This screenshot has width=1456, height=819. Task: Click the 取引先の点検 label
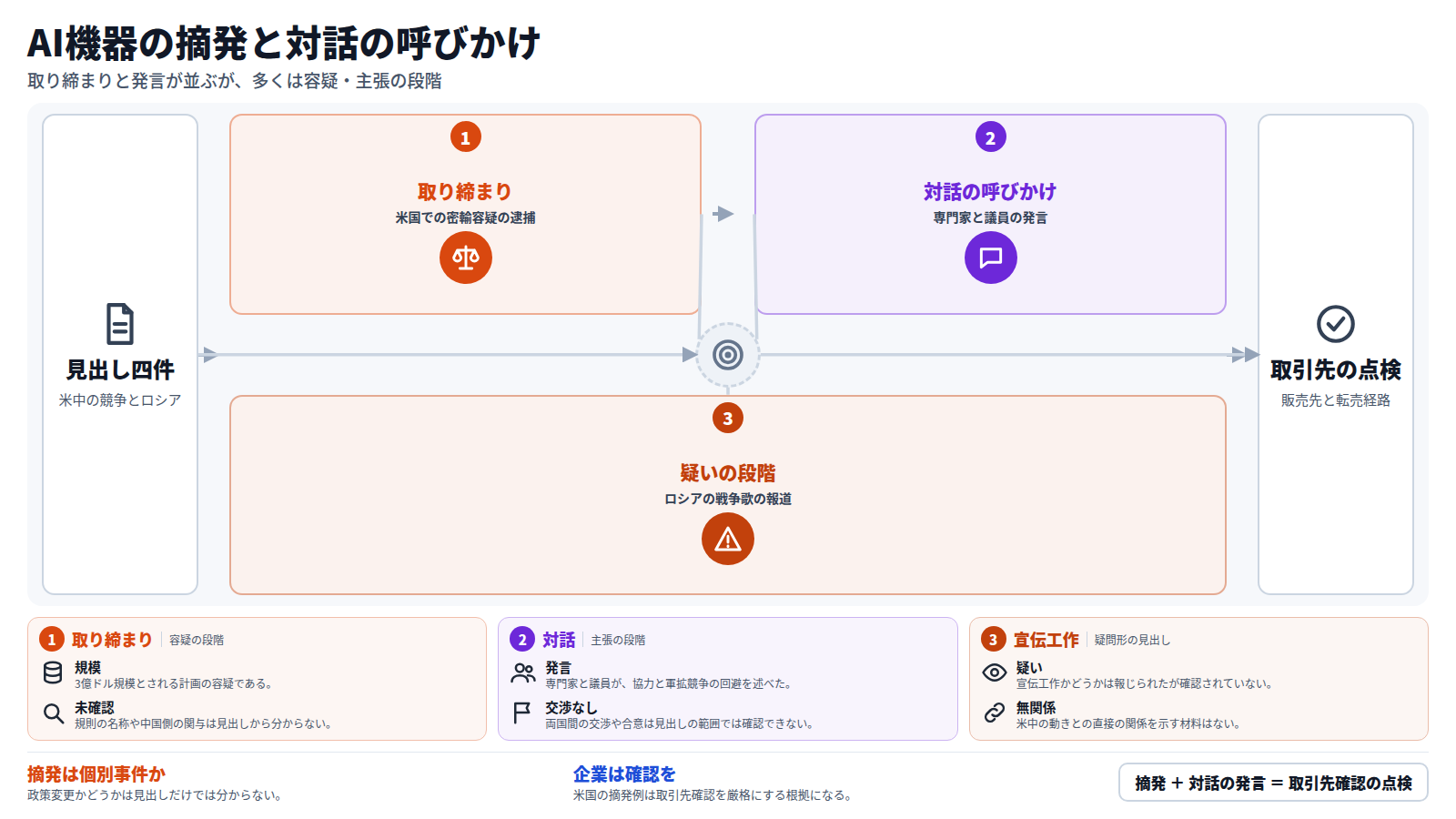pyautogui.click(x=1335, y=369)
